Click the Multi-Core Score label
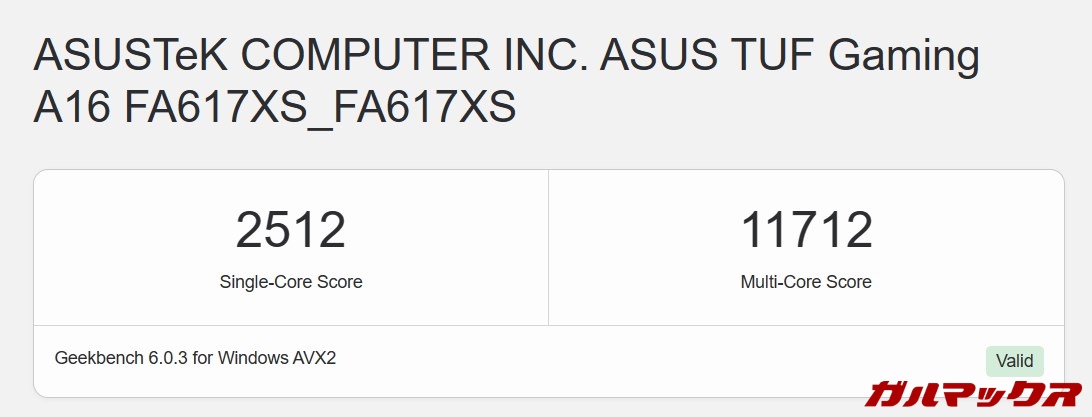 pyautogui.click(x=806, y=282)
